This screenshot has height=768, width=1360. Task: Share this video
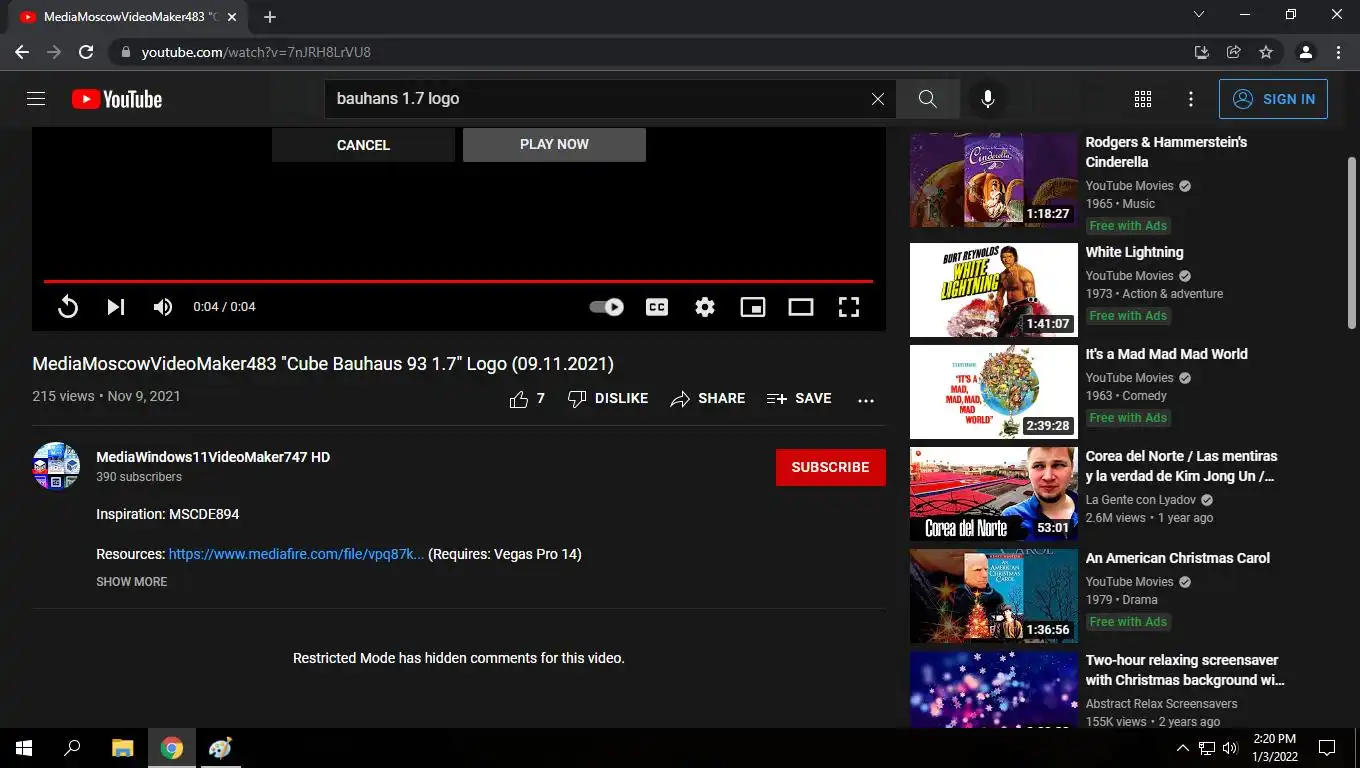pyautogui.click(x=708, y=399)
